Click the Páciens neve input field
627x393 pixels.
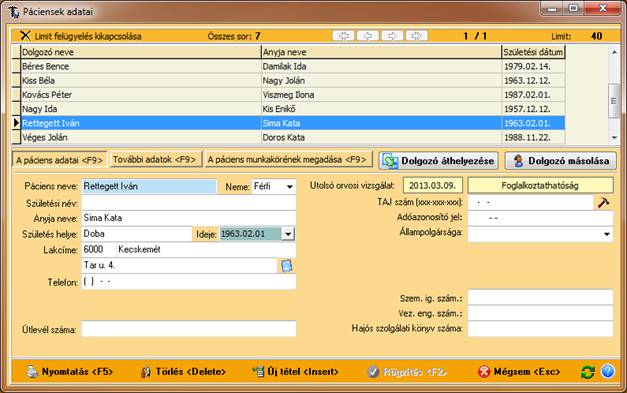(x=149, y=186)
